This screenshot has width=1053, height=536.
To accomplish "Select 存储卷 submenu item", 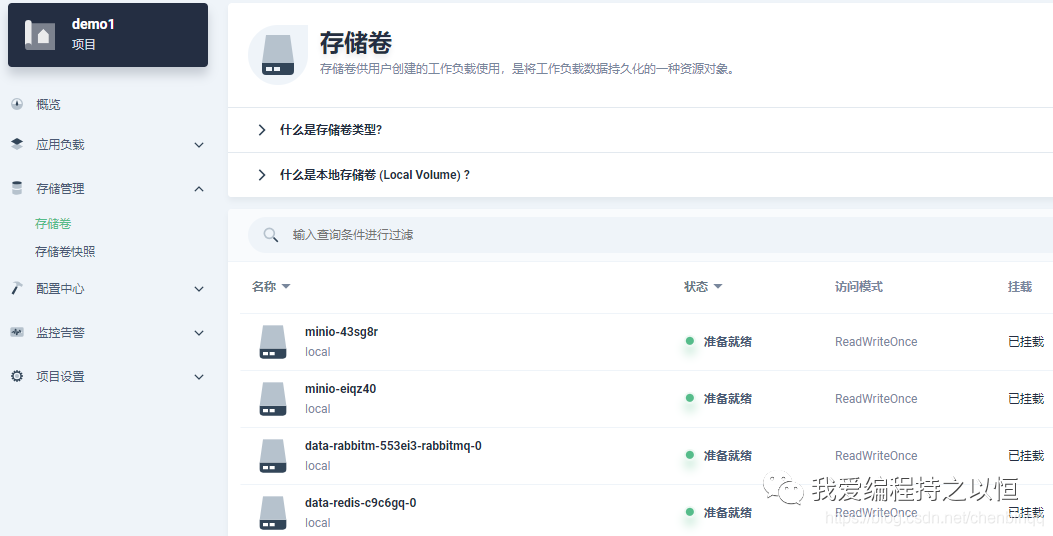I will [x=53, y=224].
